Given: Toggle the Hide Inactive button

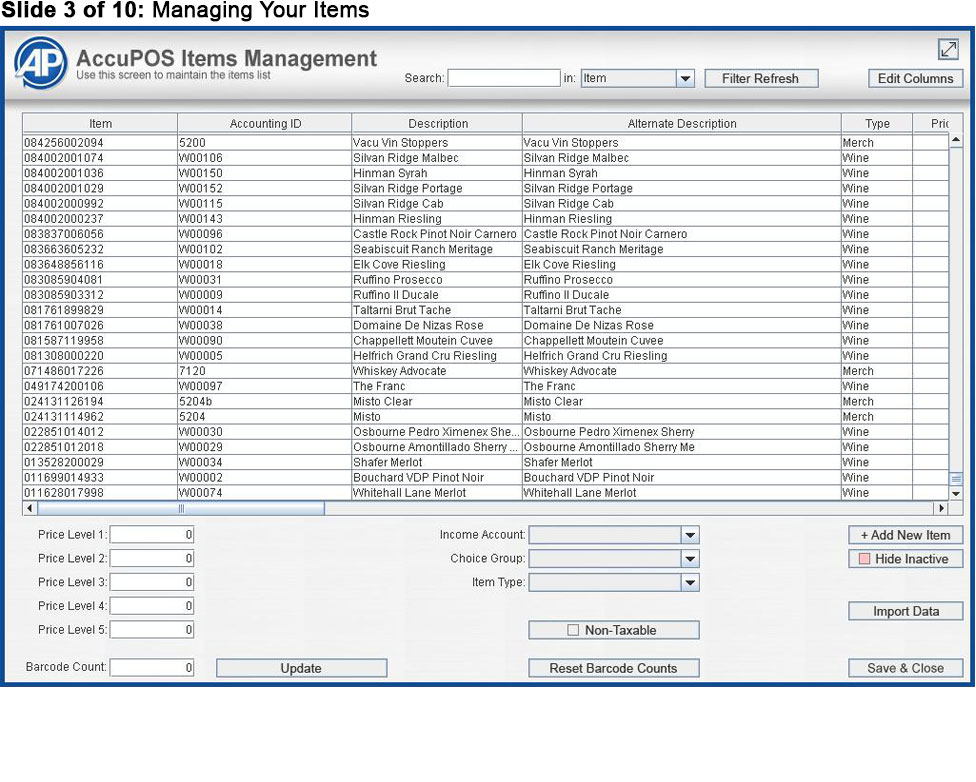Looking at the screenshot, I should 905,559.
